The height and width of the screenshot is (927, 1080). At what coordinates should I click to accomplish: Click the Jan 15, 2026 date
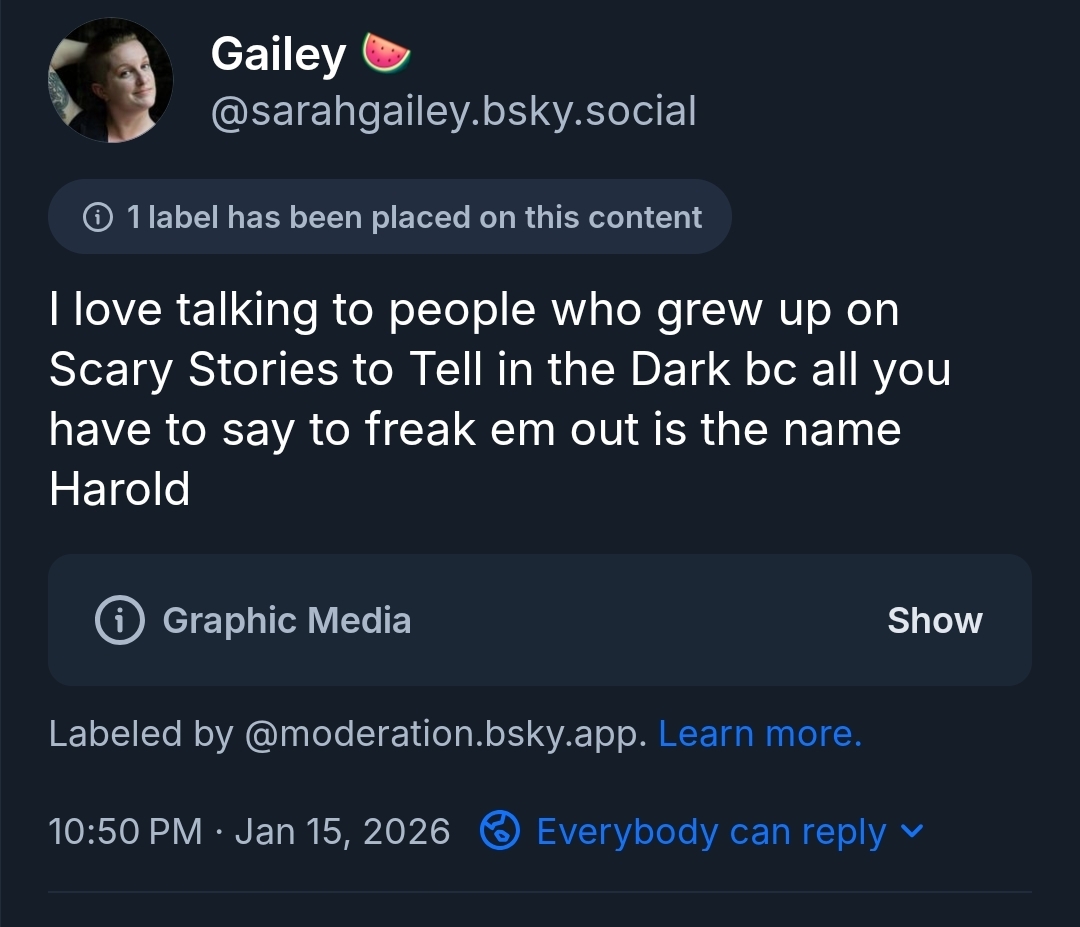tap(342, 832)
